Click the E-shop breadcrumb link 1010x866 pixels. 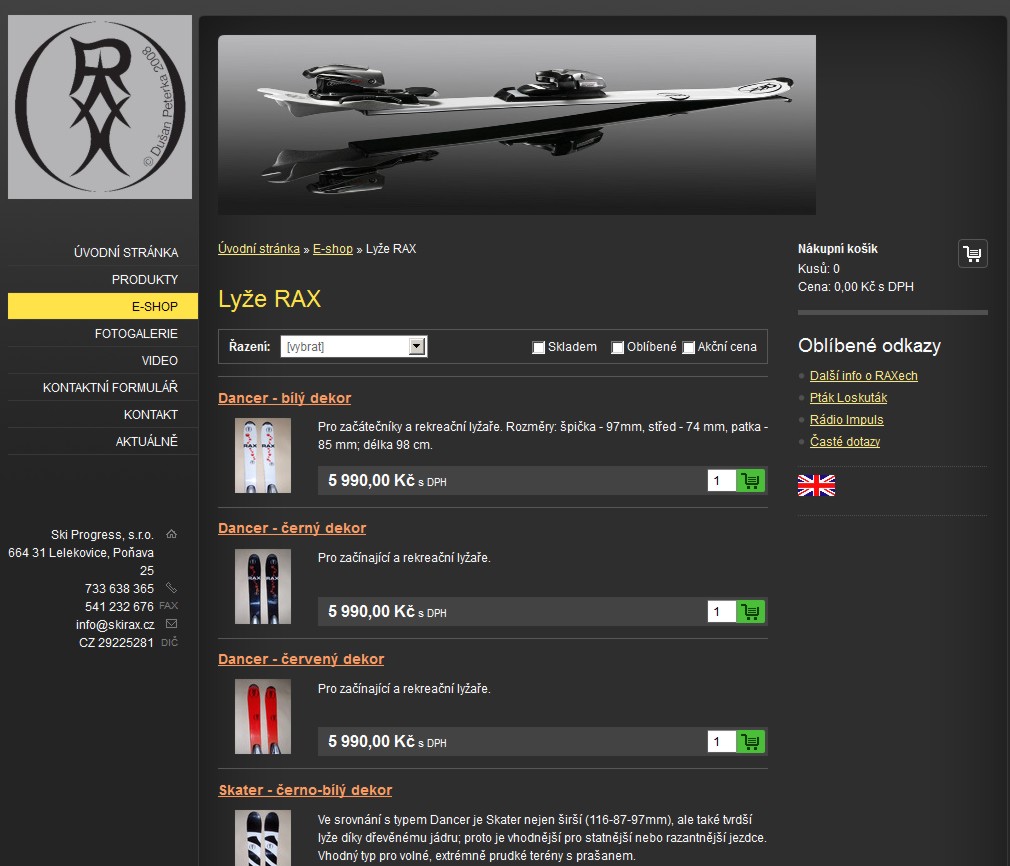(333, 249)
